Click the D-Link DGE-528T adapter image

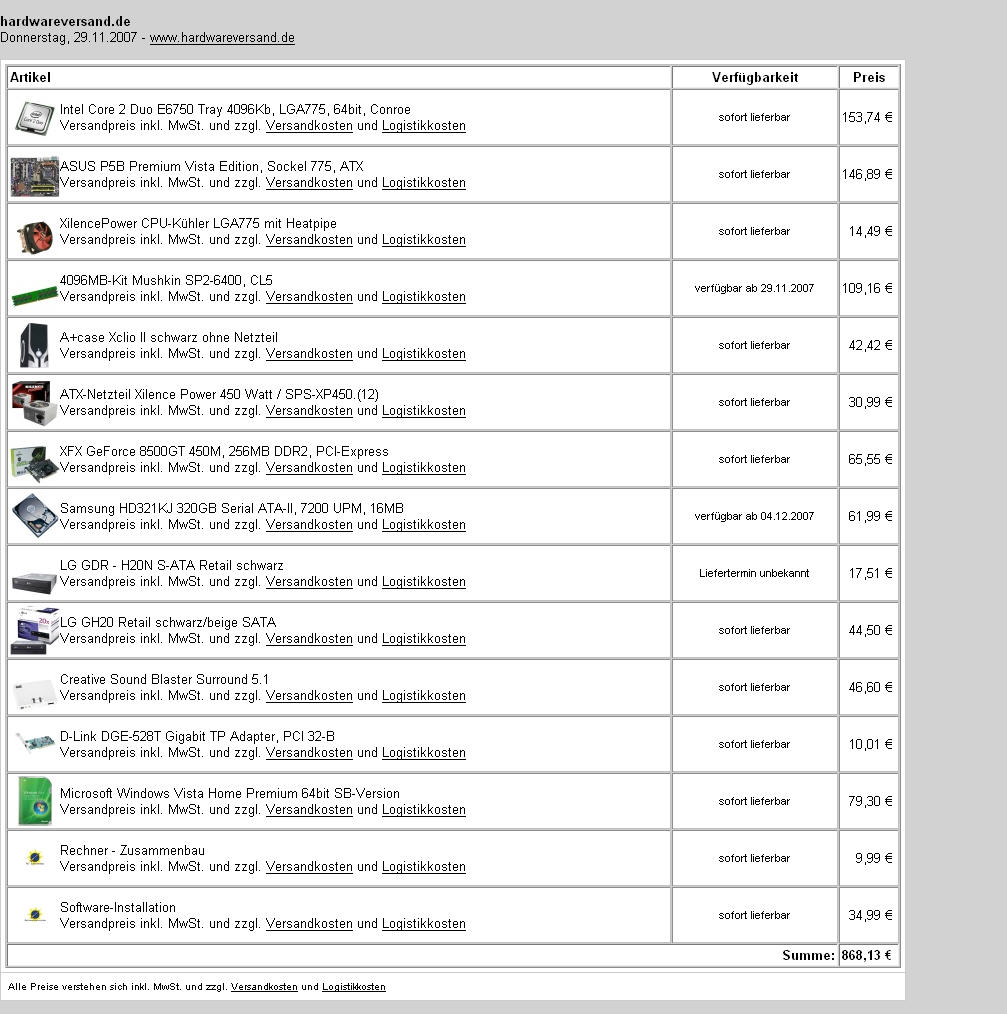coord(35,742)
